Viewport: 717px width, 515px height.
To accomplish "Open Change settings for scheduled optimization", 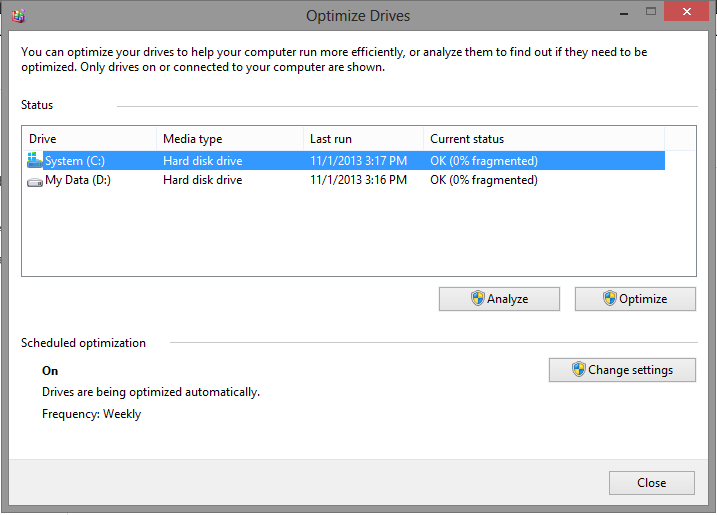I will pyautogui.click(x=622, y=370).
